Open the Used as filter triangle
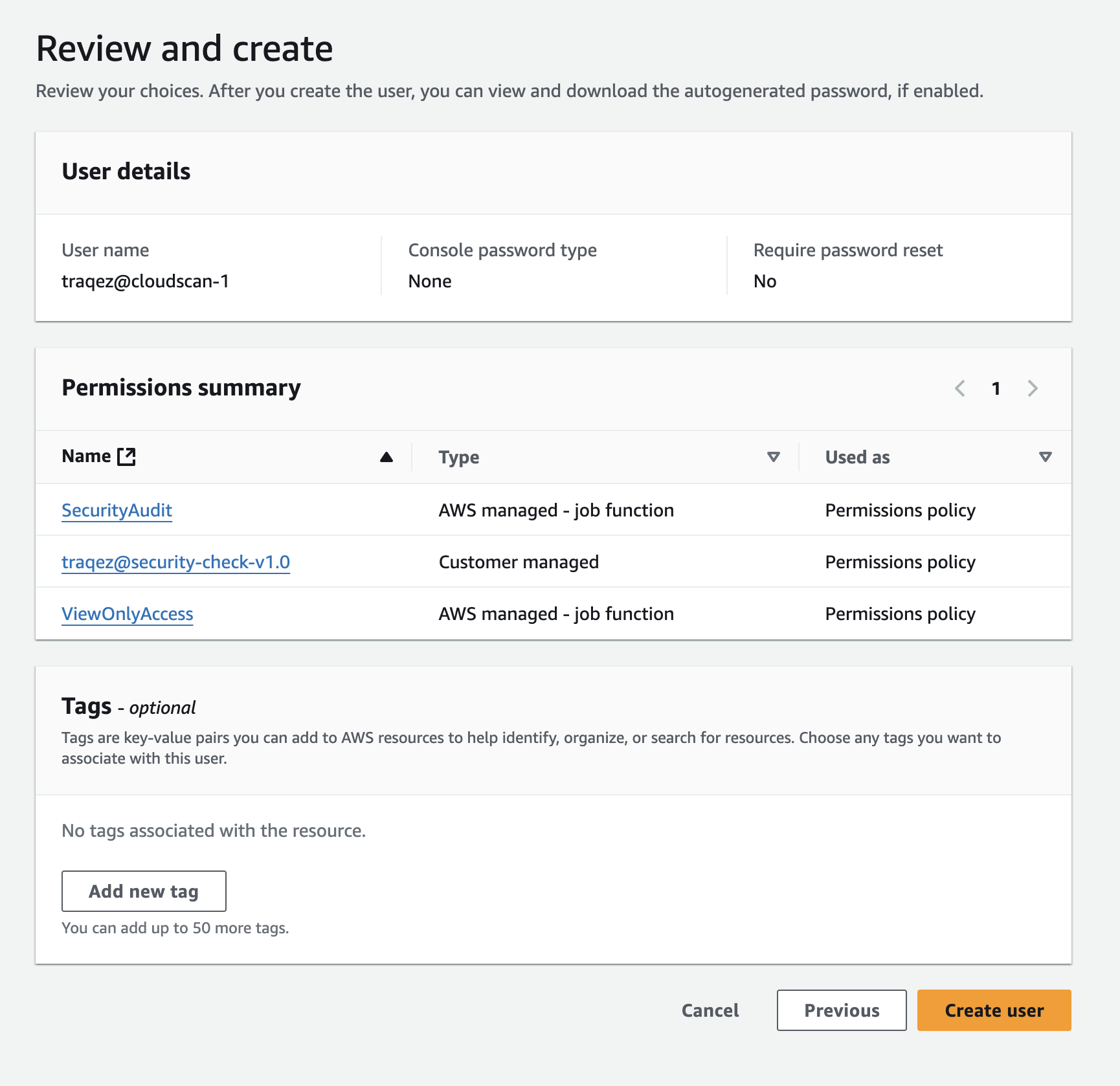This screenshot has width=1120, height=1086. [1044, 457]
